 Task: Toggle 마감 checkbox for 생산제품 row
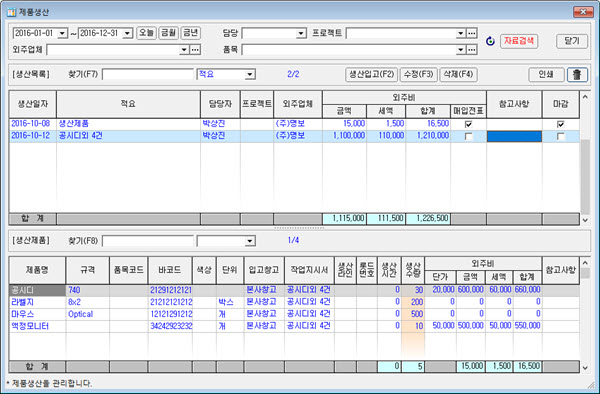[561, 124]
